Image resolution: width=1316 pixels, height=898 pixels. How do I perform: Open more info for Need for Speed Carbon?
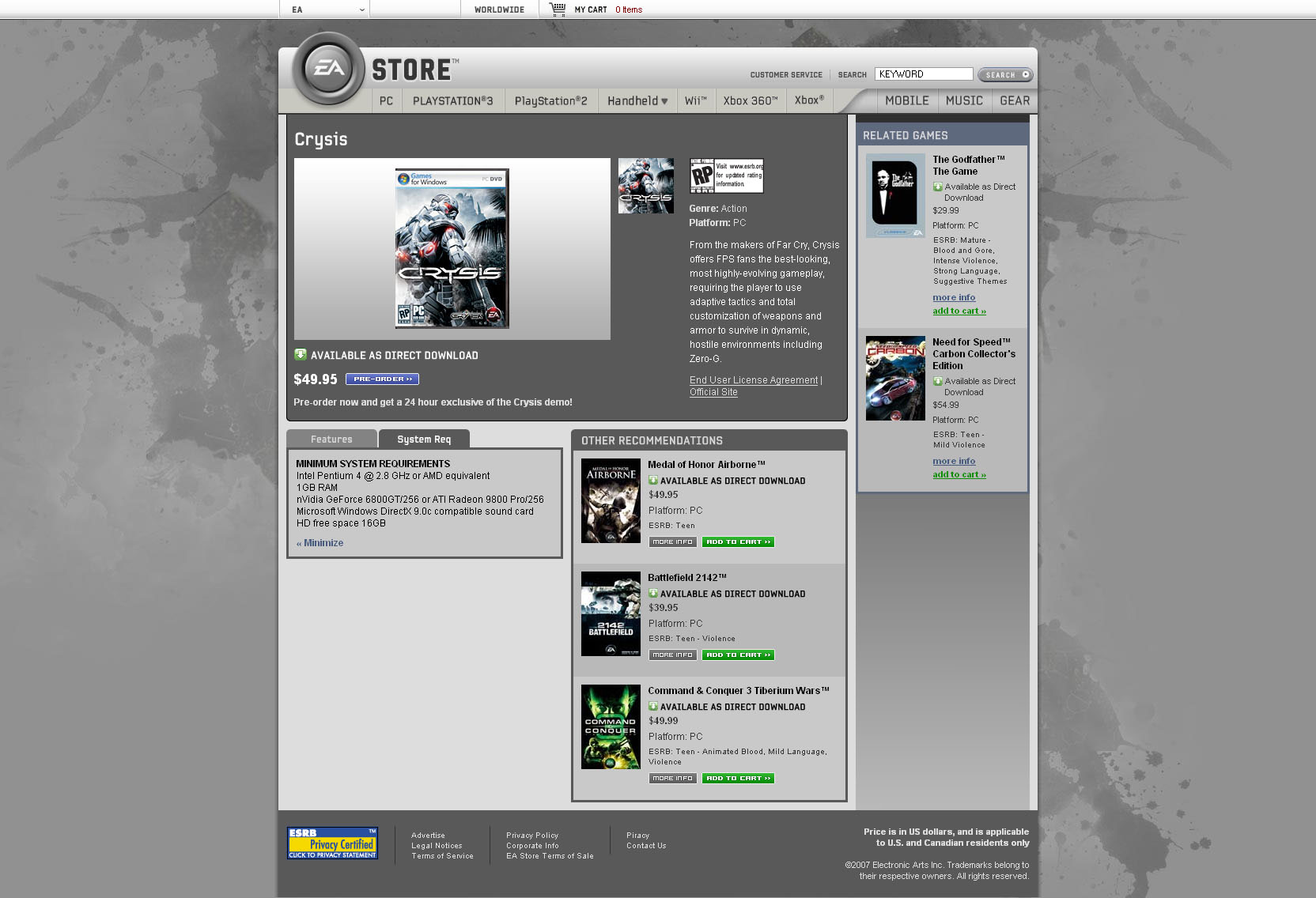pyautogui.click(x=954, y=462)
